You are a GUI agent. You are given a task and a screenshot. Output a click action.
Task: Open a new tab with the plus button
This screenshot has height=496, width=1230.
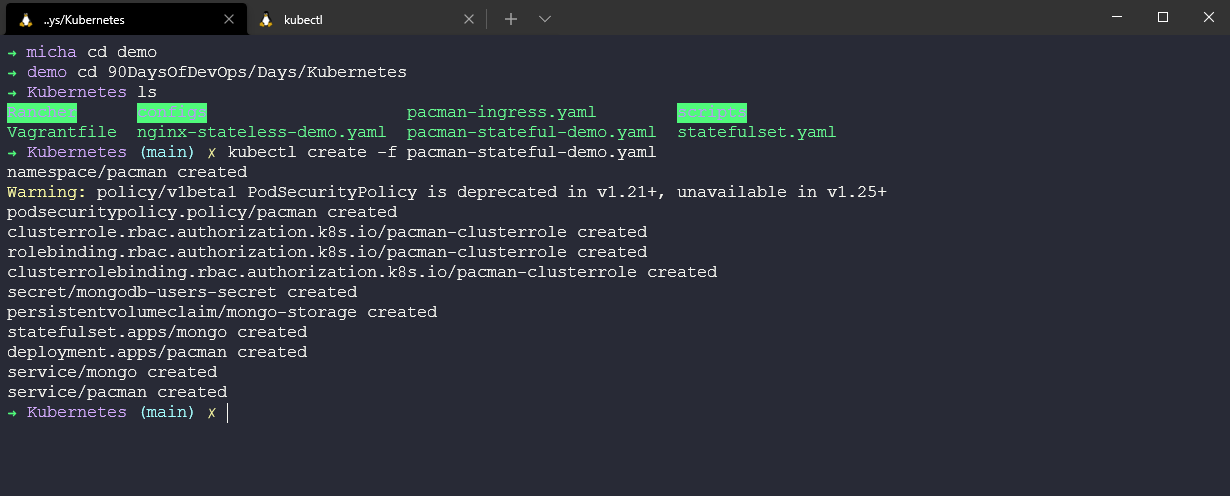[x=510, y=19]
